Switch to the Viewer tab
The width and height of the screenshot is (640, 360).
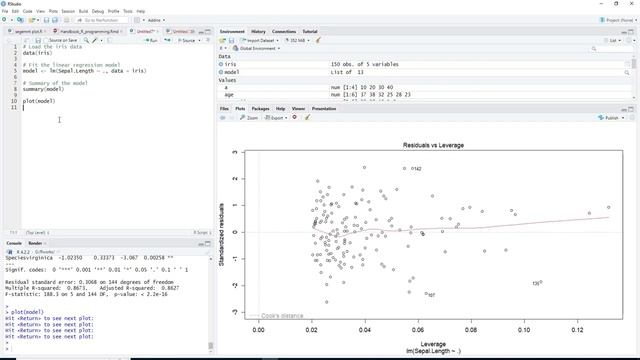coord(298,109)
